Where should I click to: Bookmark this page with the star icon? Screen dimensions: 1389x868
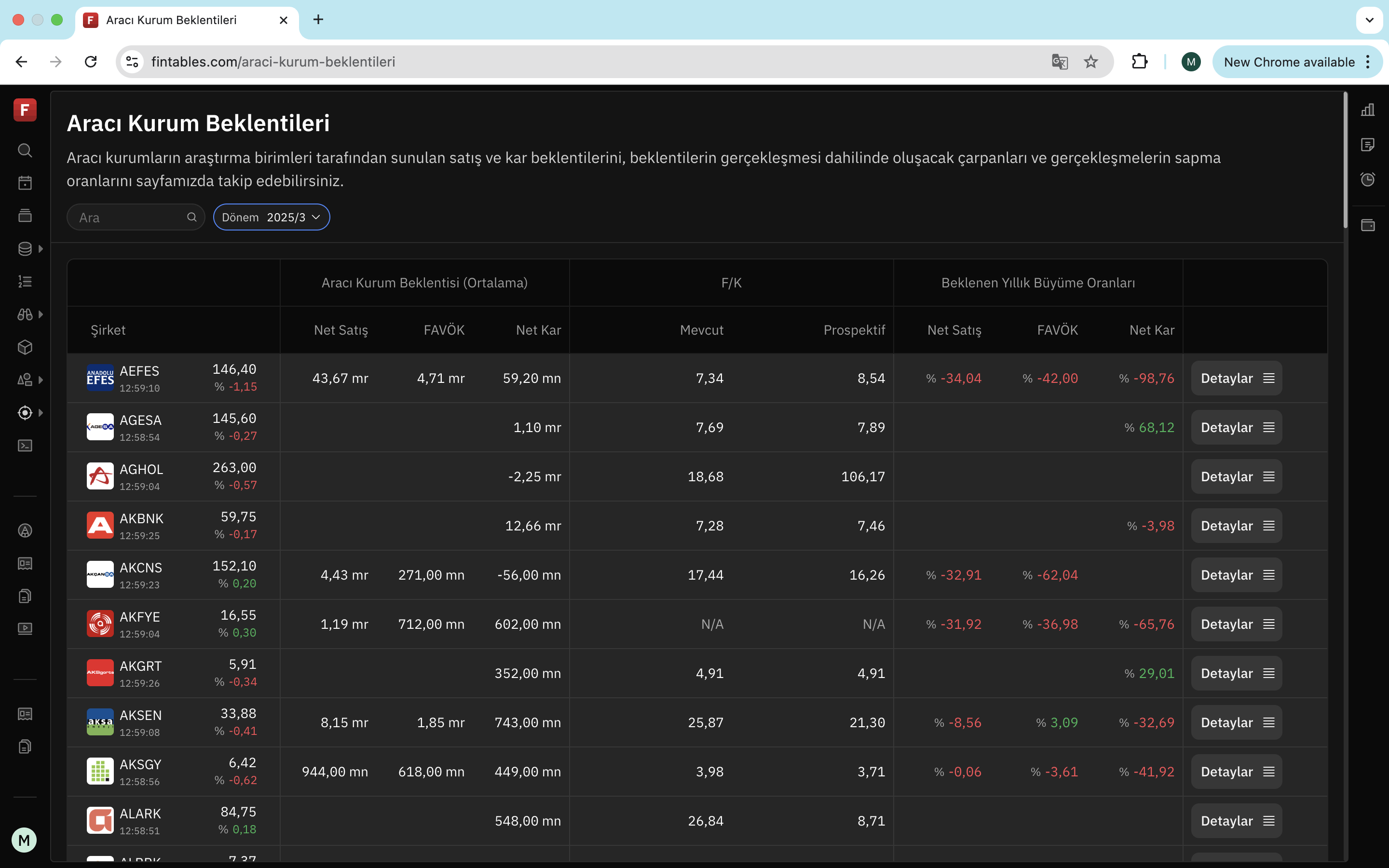[1090, 61]
